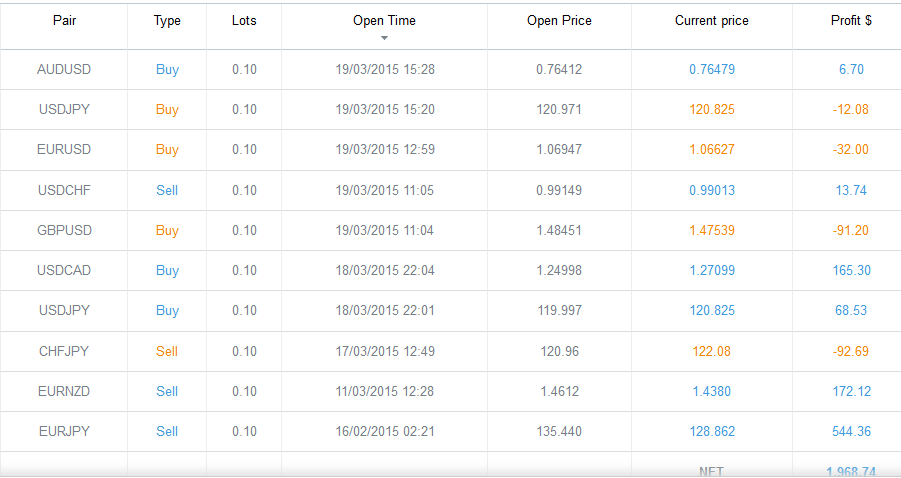The height and width of the screenshot is (478, 901).
Task: Click open price 1.24998
Action: coord(559,270)
